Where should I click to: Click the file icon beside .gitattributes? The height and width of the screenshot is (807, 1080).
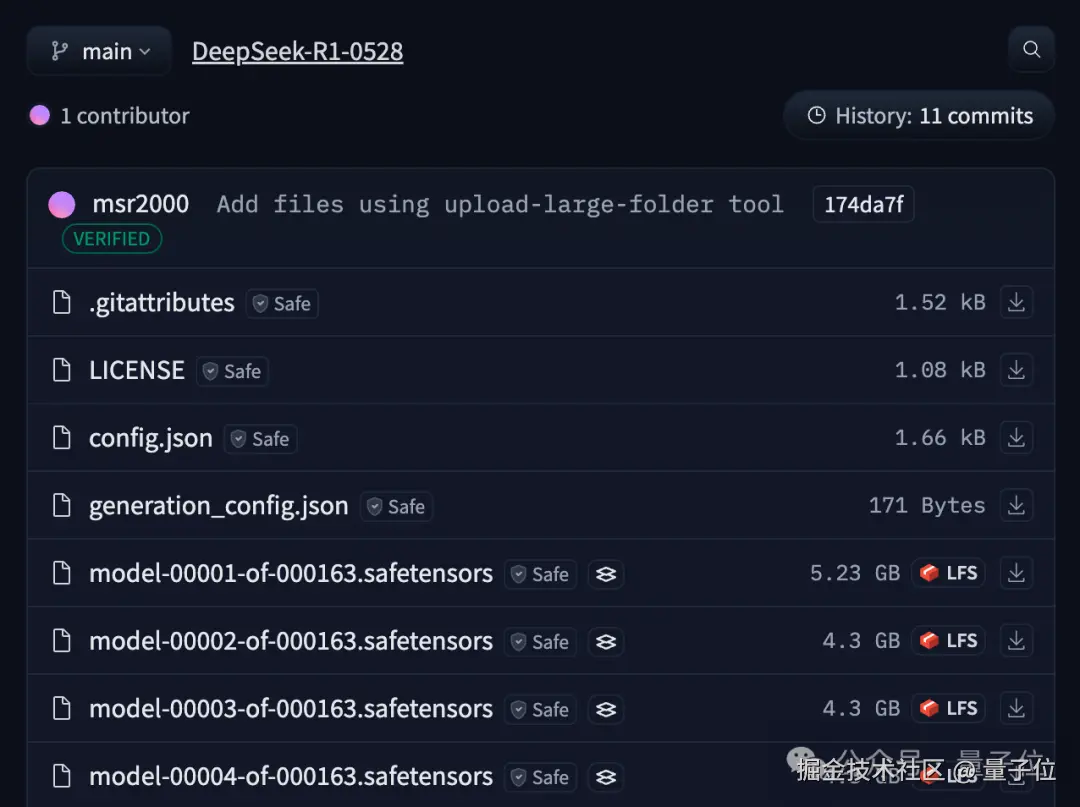pos(62,302)
